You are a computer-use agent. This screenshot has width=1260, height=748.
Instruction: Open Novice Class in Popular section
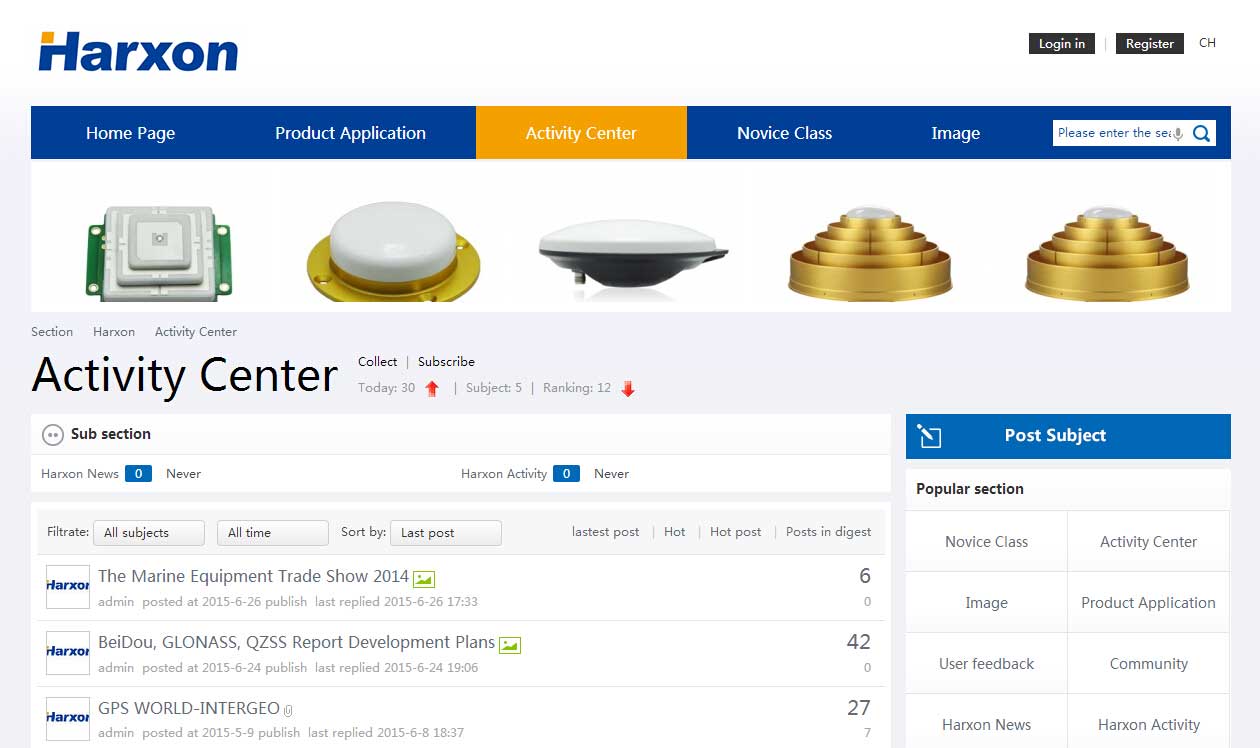point(986,542)
